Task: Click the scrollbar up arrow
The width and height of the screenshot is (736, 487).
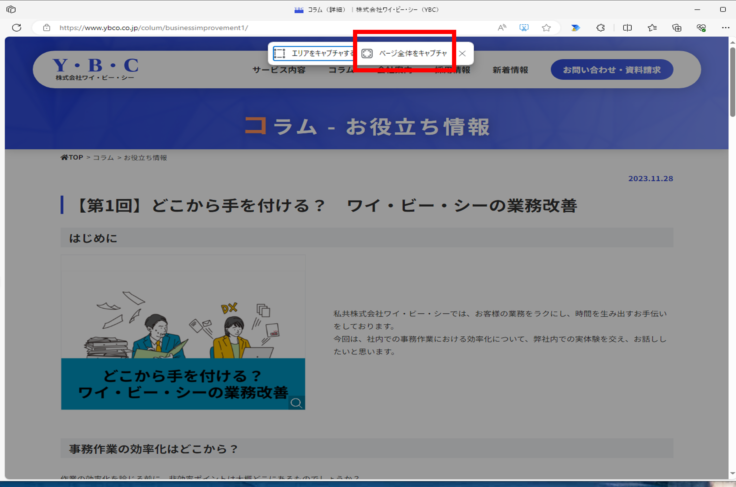Action: tap(732, 42)
